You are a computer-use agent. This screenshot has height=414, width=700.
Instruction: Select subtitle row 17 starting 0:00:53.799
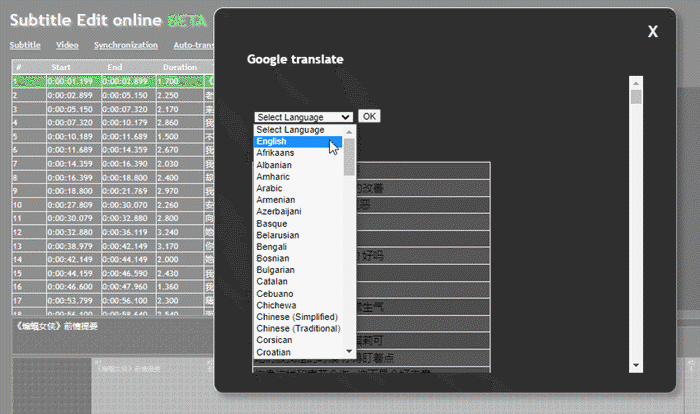[113, 300]
